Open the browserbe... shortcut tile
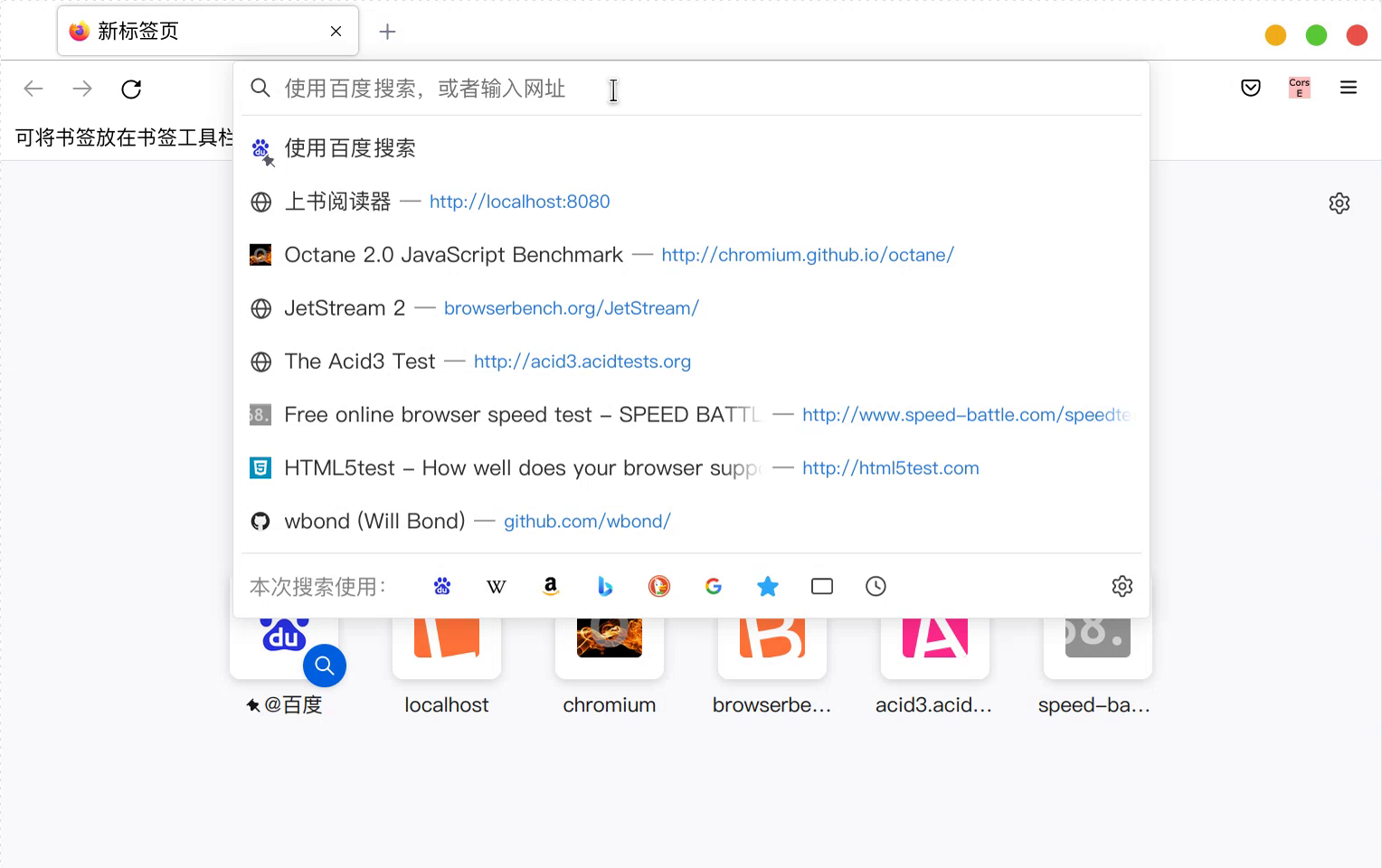Image resolution: width=1382 pixels, height=868 pixels. (772, 665)
